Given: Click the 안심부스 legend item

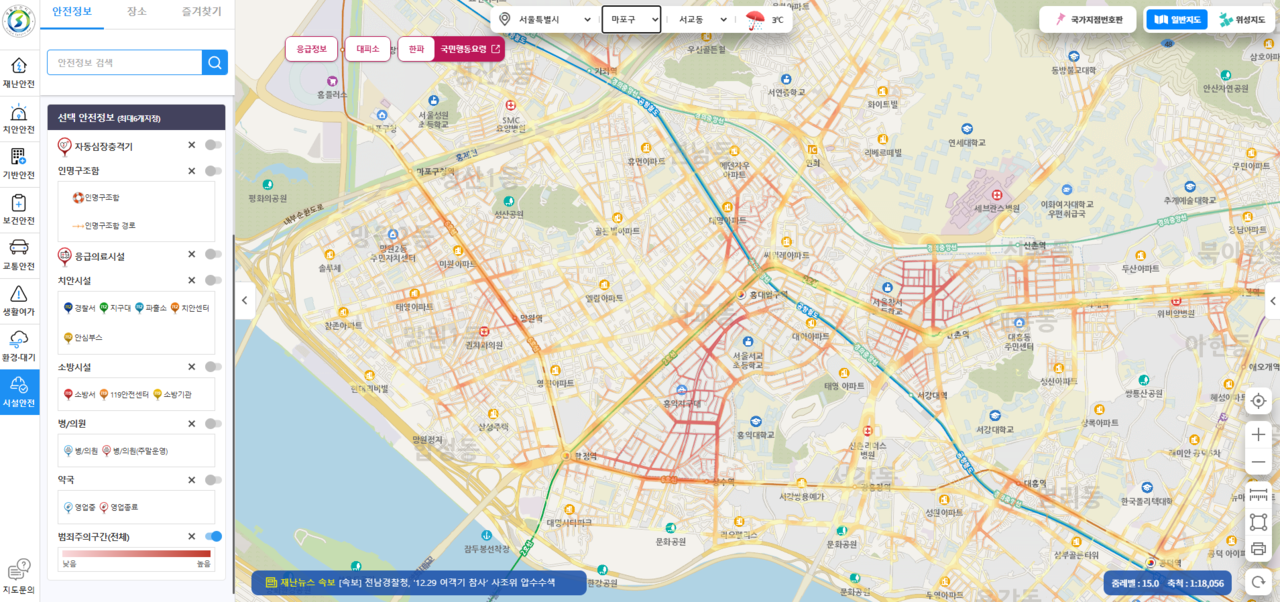Looking at the screenshot, I should 82,338.
